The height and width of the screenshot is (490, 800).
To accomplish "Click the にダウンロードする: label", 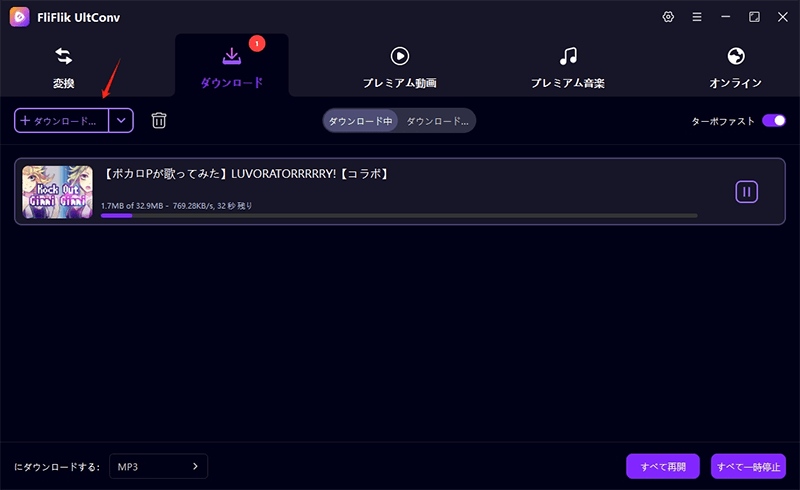I will click(x=57, y=467).
